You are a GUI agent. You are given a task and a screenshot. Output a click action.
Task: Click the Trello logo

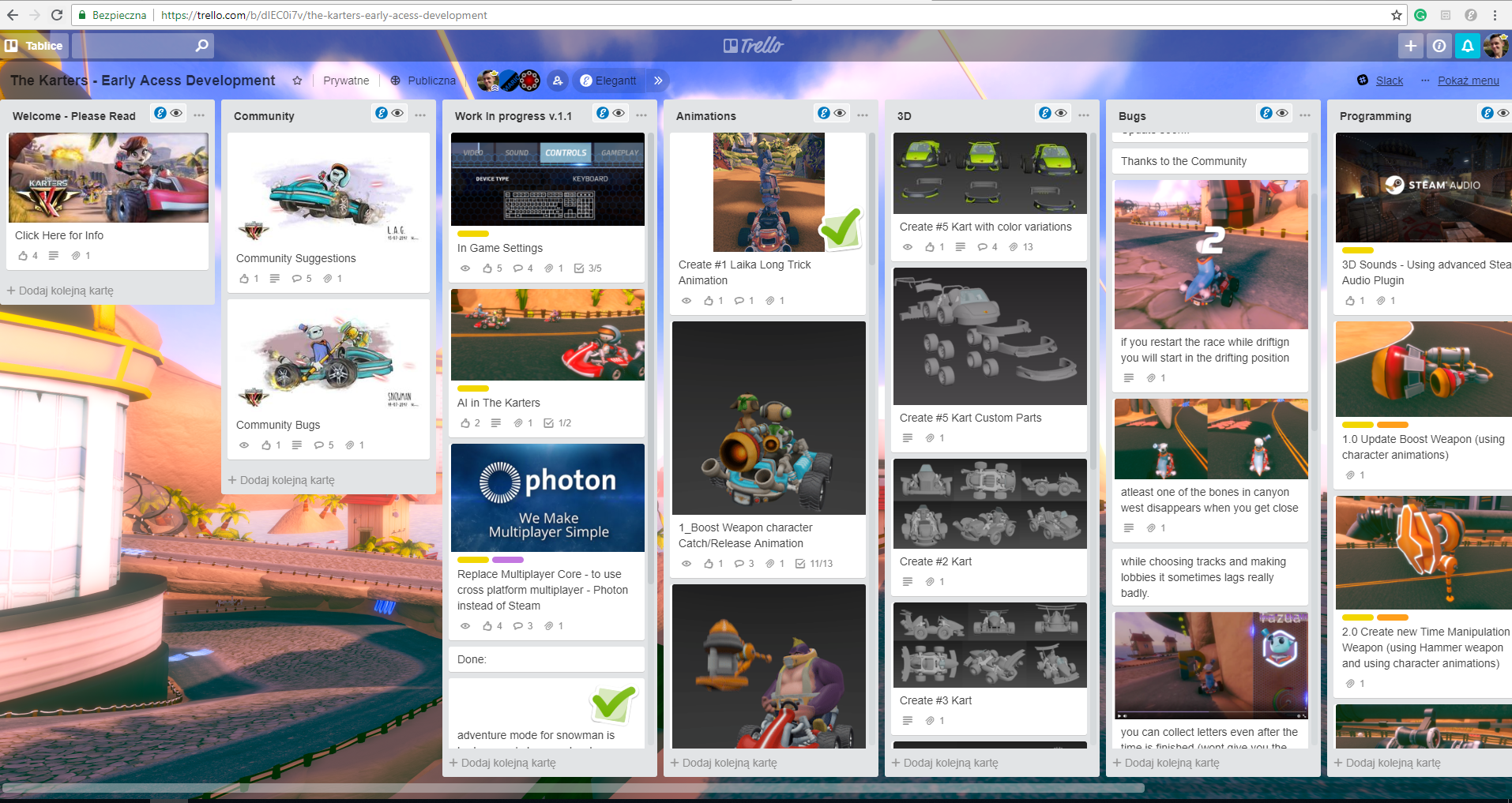(x=754, y=46)
